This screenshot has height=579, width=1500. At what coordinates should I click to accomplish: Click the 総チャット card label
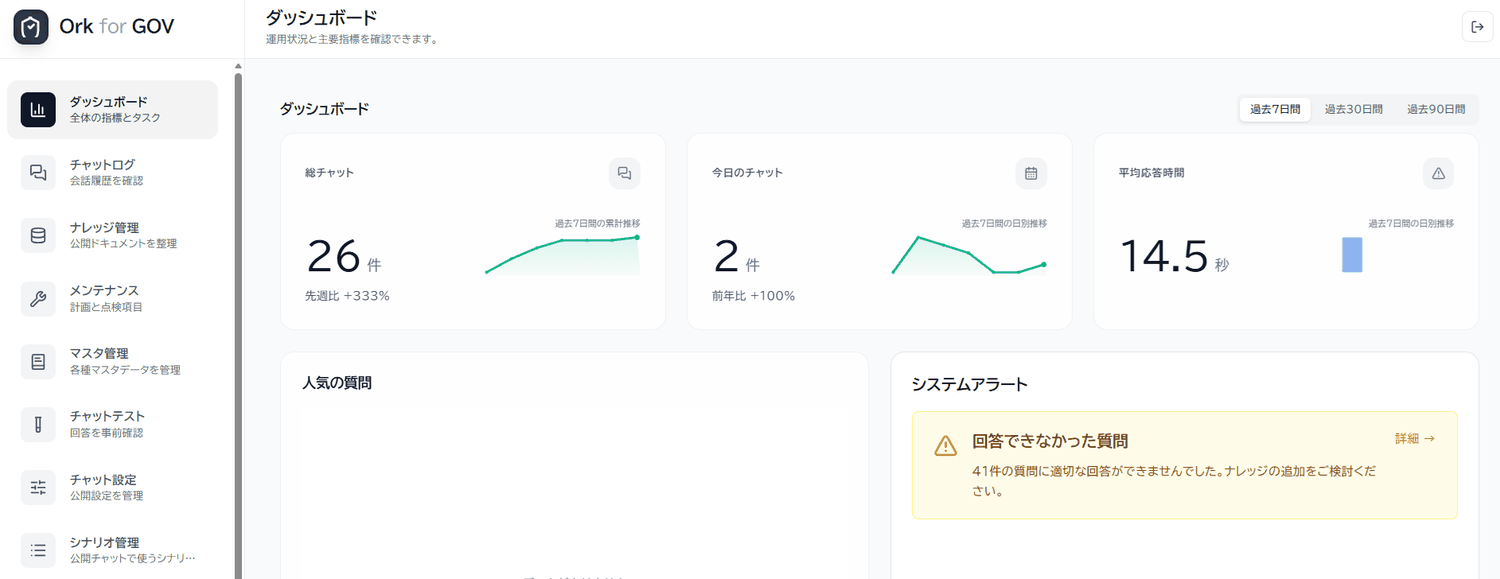click(330, 173)
